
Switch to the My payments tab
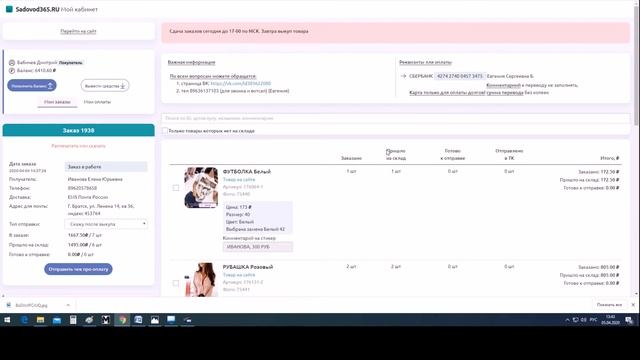(97, 102)
